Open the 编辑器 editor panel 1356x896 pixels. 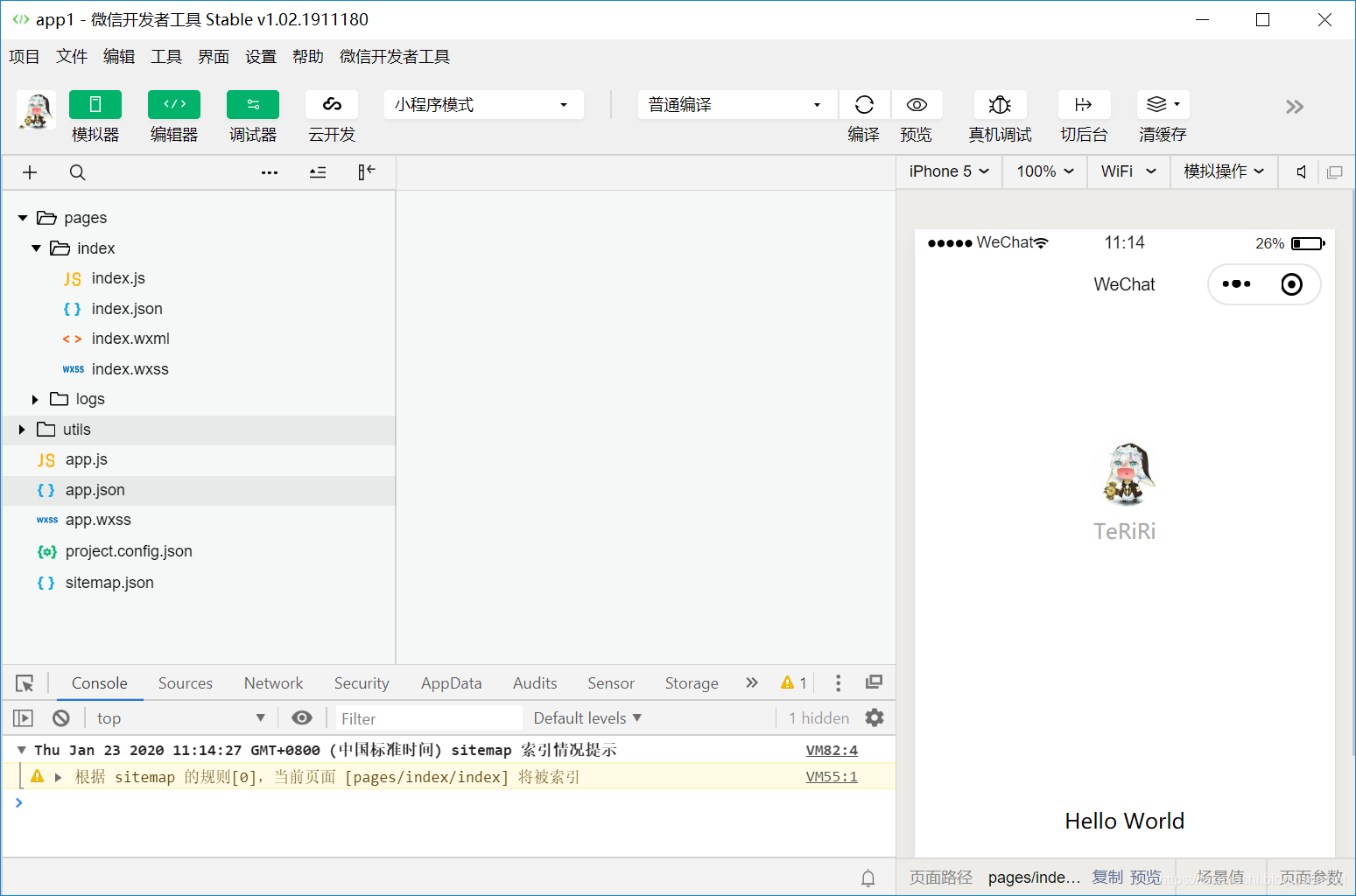(173, 116)
